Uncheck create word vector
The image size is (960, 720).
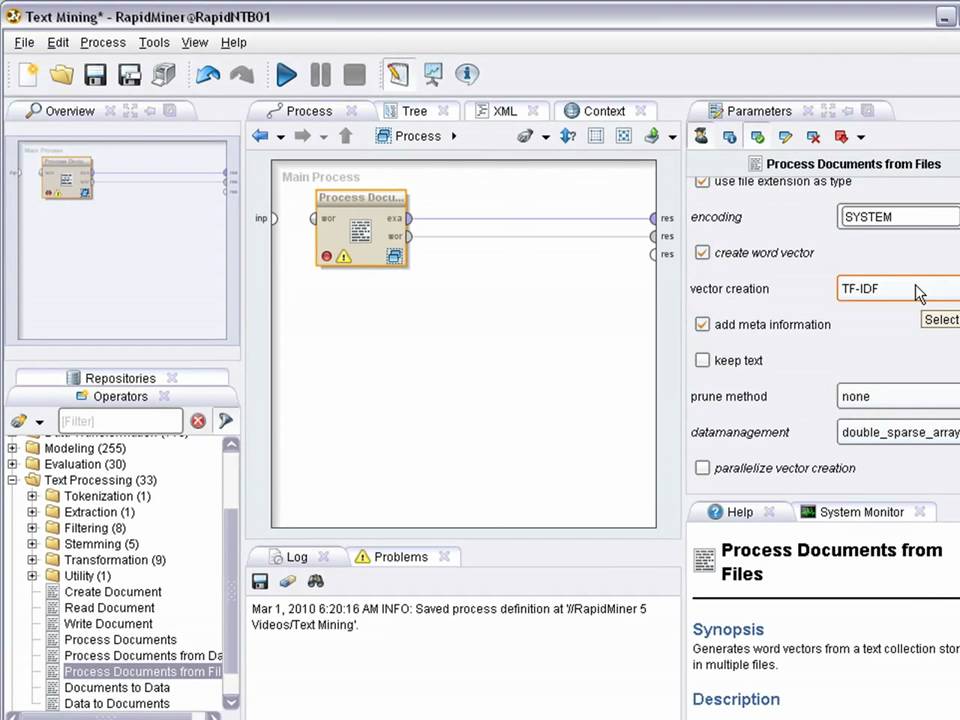[x=702, y=252]
